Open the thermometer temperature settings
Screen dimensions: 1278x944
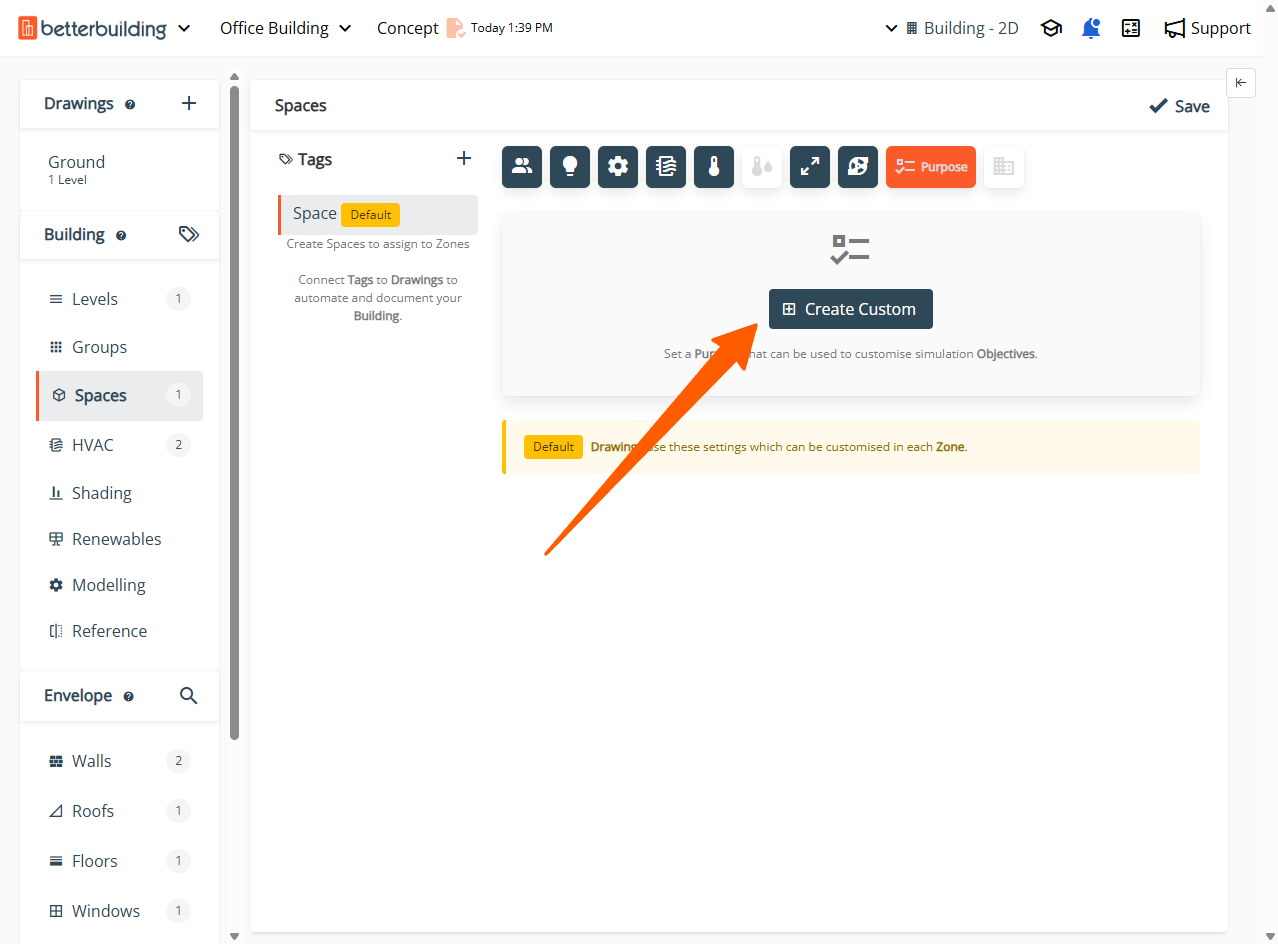coord(714,167)
